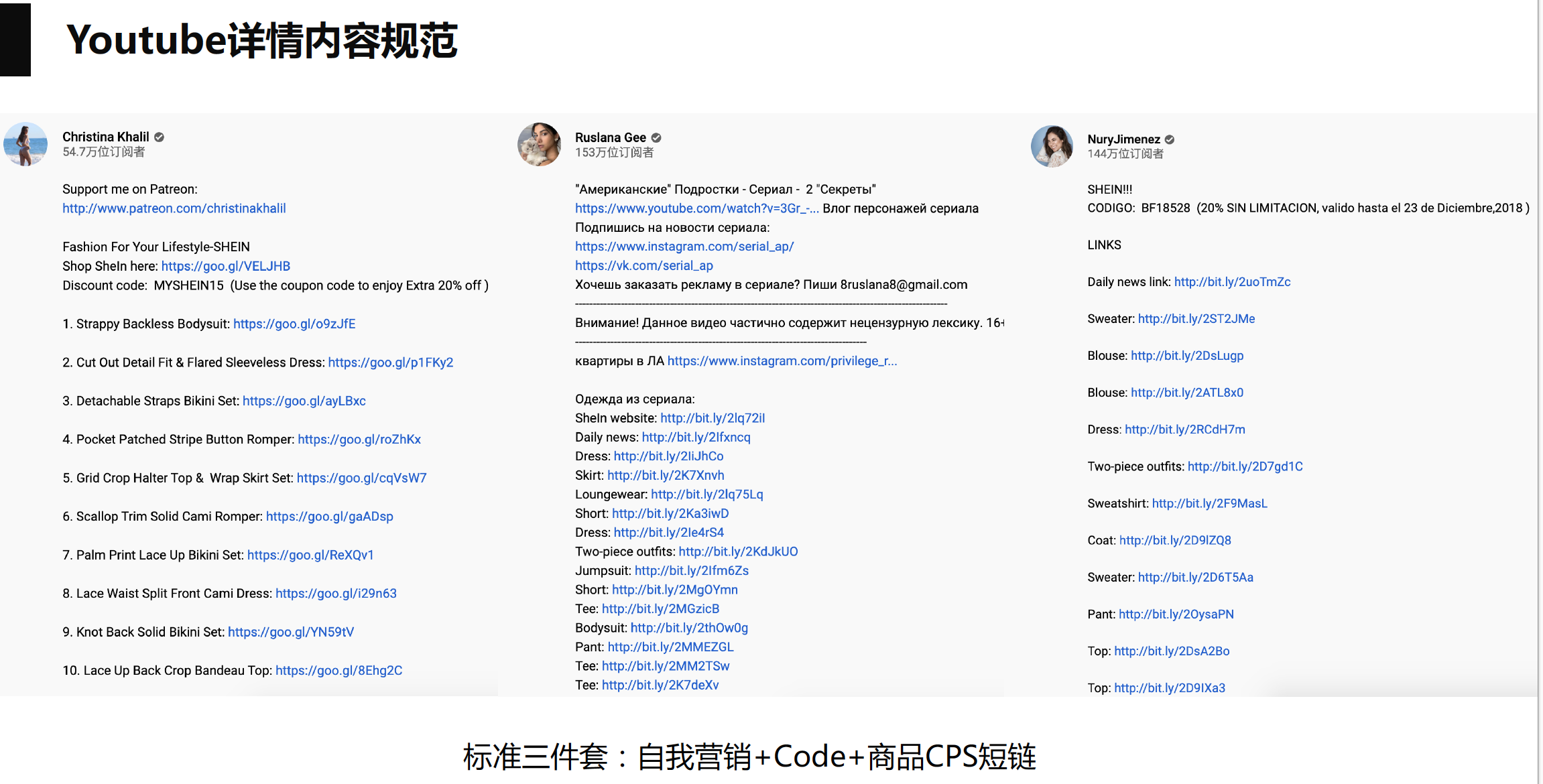Open Short link bit.ly/2Ka3iwD
Image resolution: width=1543 pixels, height=784 pixels.
(x=670, y=513)
